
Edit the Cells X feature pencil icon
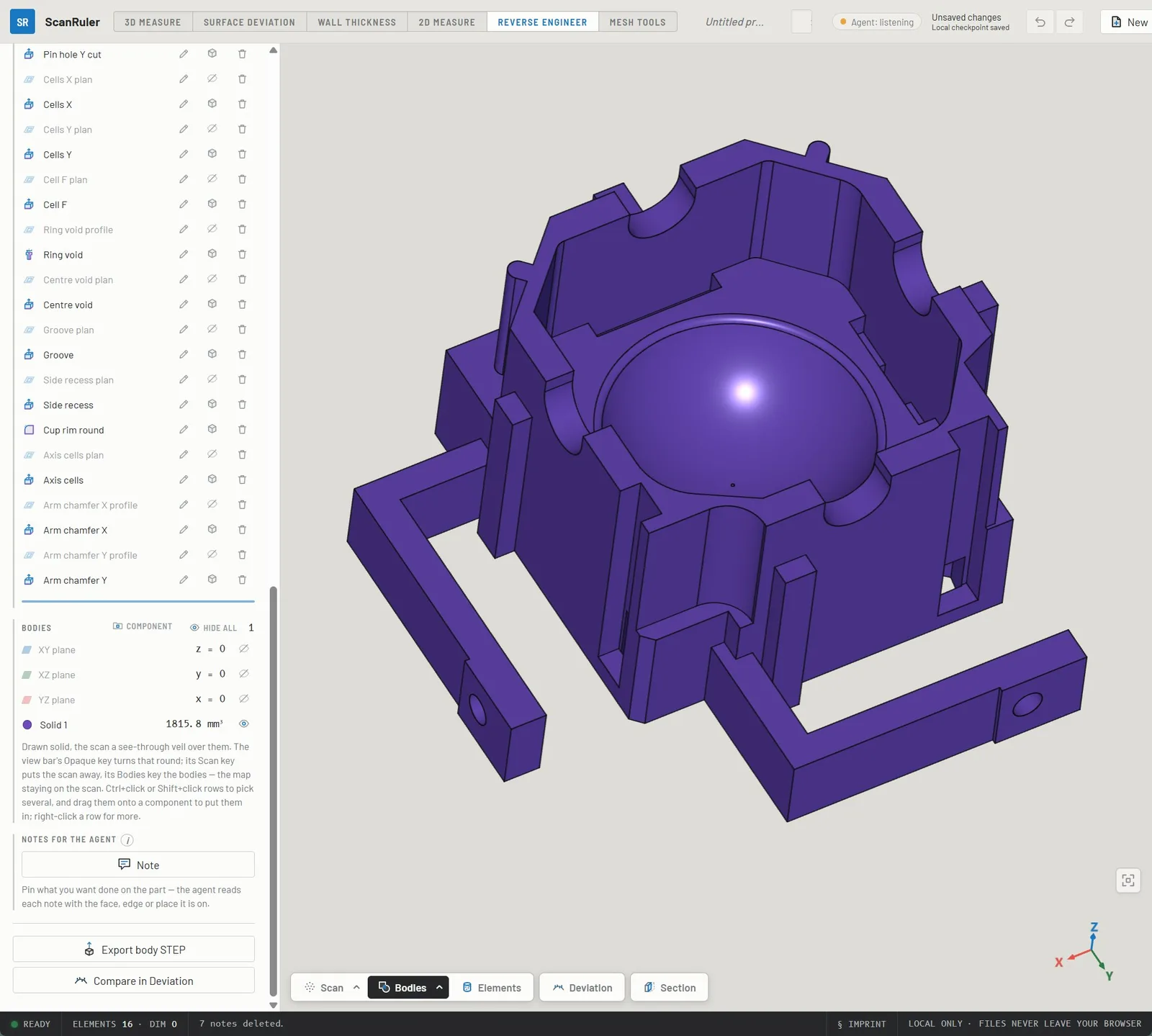point(184,104)
